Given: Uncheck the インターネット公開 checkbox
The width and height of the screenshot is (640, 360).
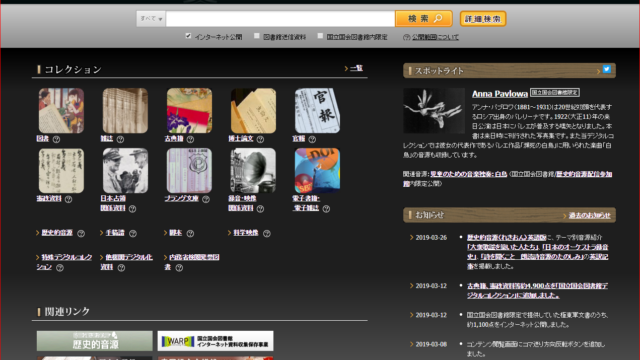Looking at the screenshot, I should [188, 36].
